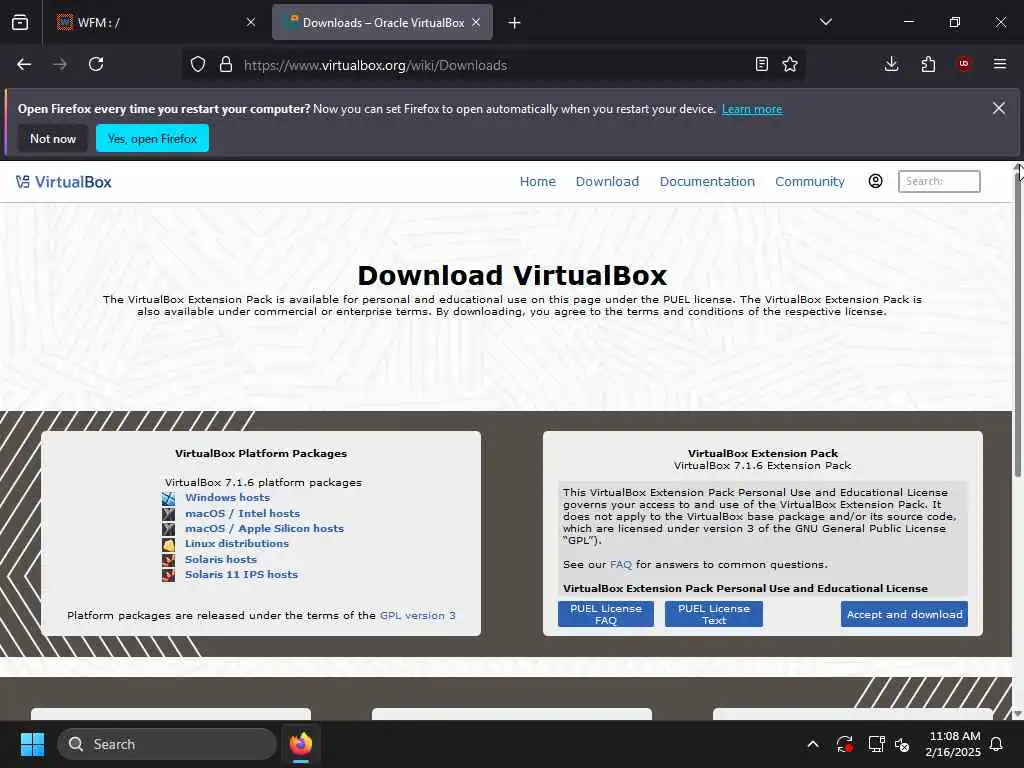Click the muted volume tray icon
Screen dimensions: 1024x768
[x=902, y=744]
